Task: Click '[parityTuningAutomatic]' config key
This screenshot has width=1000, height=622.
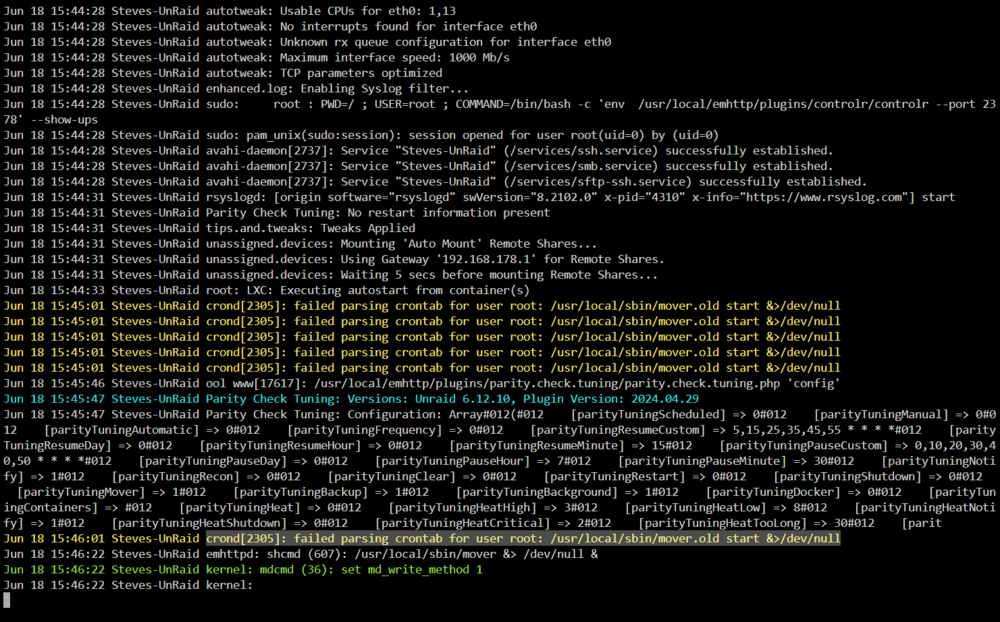Action: click(121, 430)
